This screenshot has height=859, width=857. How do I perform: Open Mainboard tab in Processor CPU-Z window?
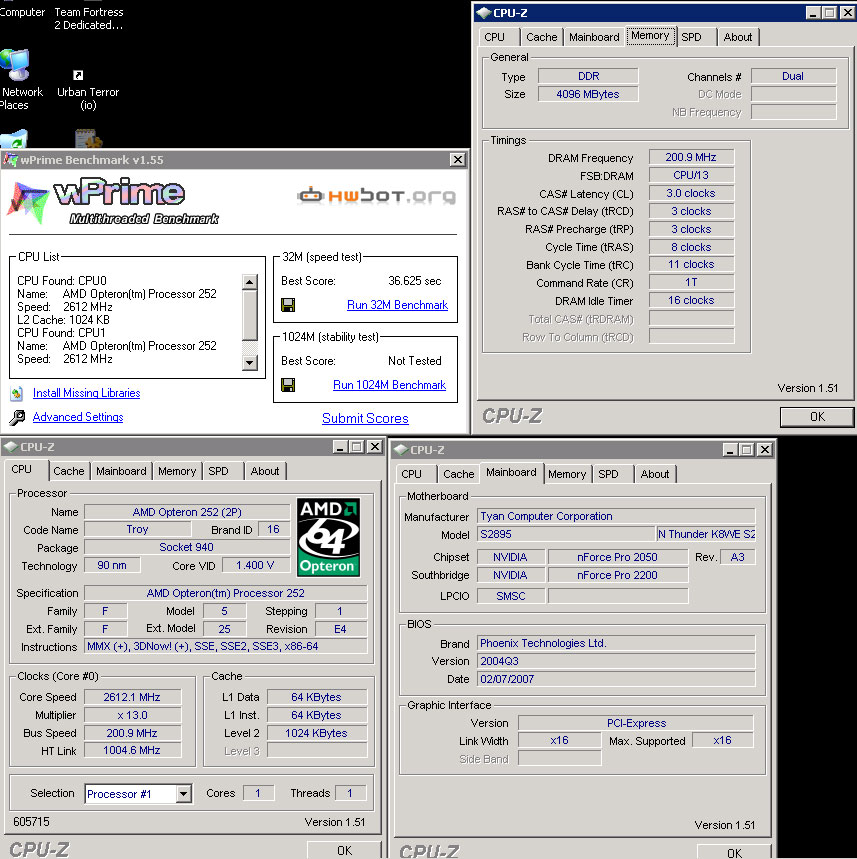pyautogui.click(x=121, y=471)
